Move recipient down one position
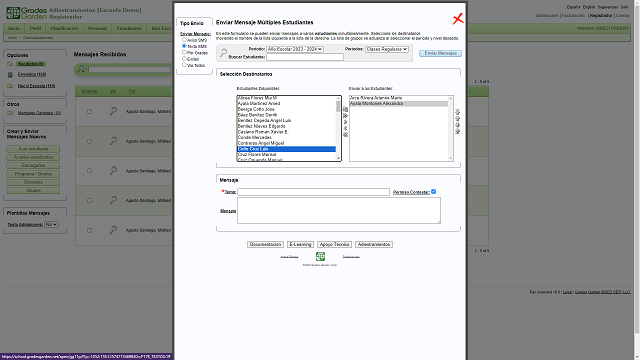The image size is (640, 360). (458, 125)
